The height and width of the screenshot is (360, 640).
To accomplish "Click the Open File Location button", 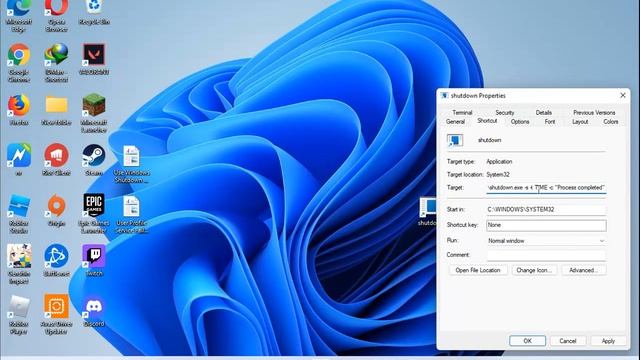I will [478, 270].
